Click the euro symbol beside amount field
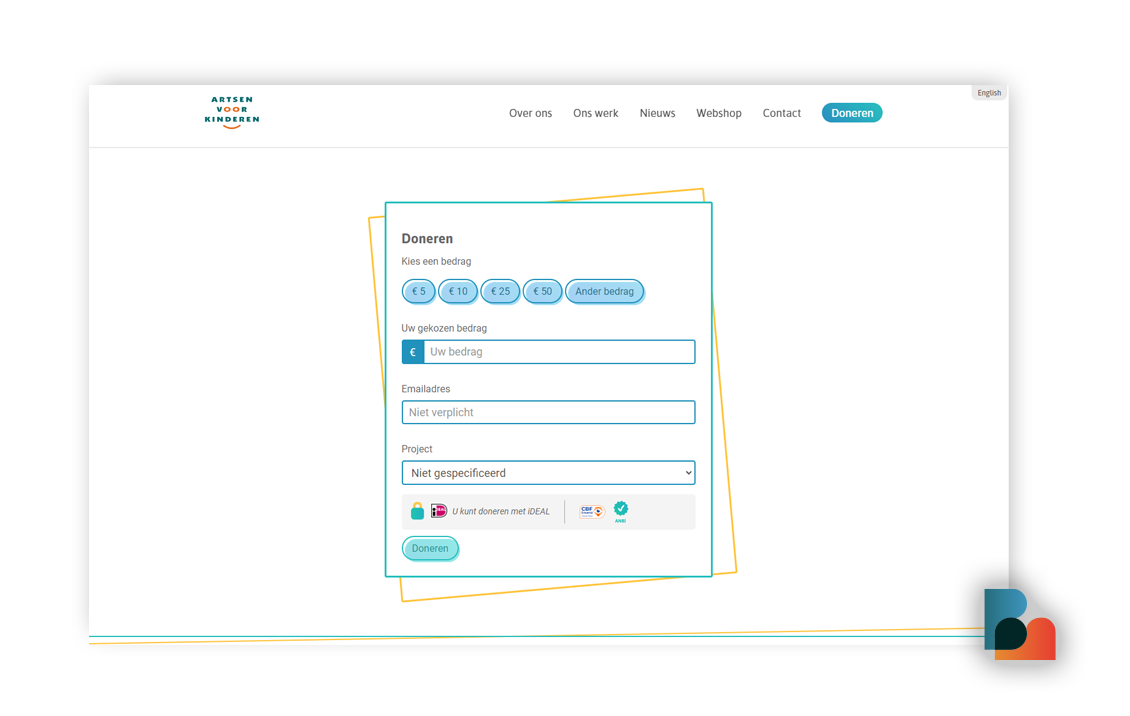The height and width of the screenshot is (716, 1130). pos(413,352)
